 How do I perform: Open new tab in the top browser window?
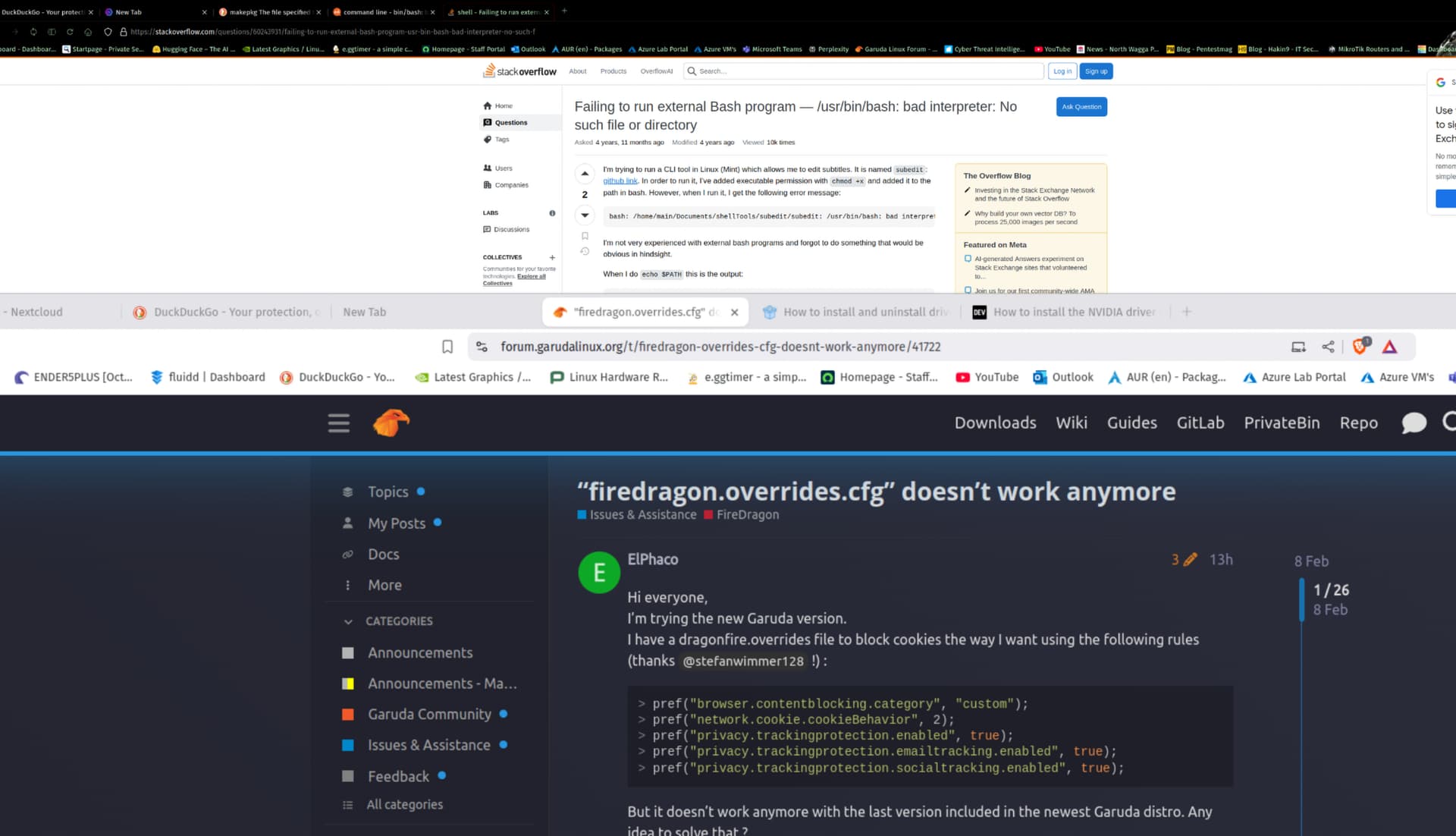point(564,11)
